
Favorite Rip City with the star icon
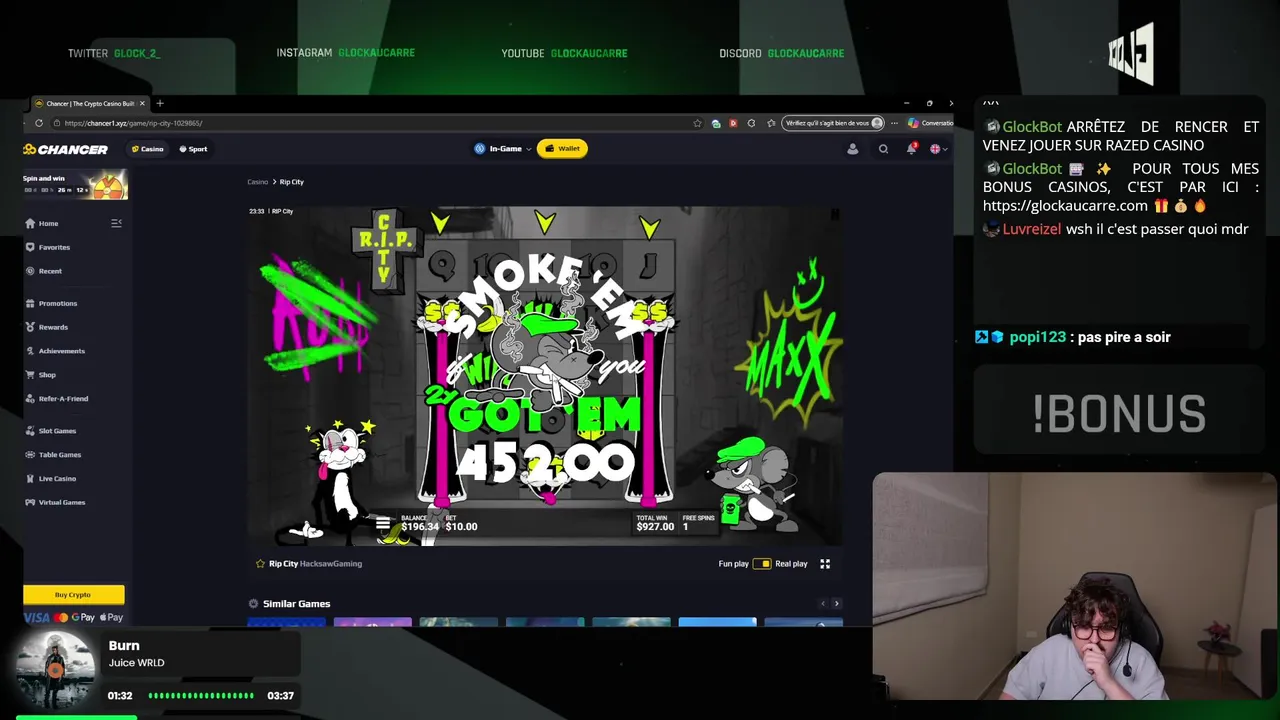[x=260, y=564]
